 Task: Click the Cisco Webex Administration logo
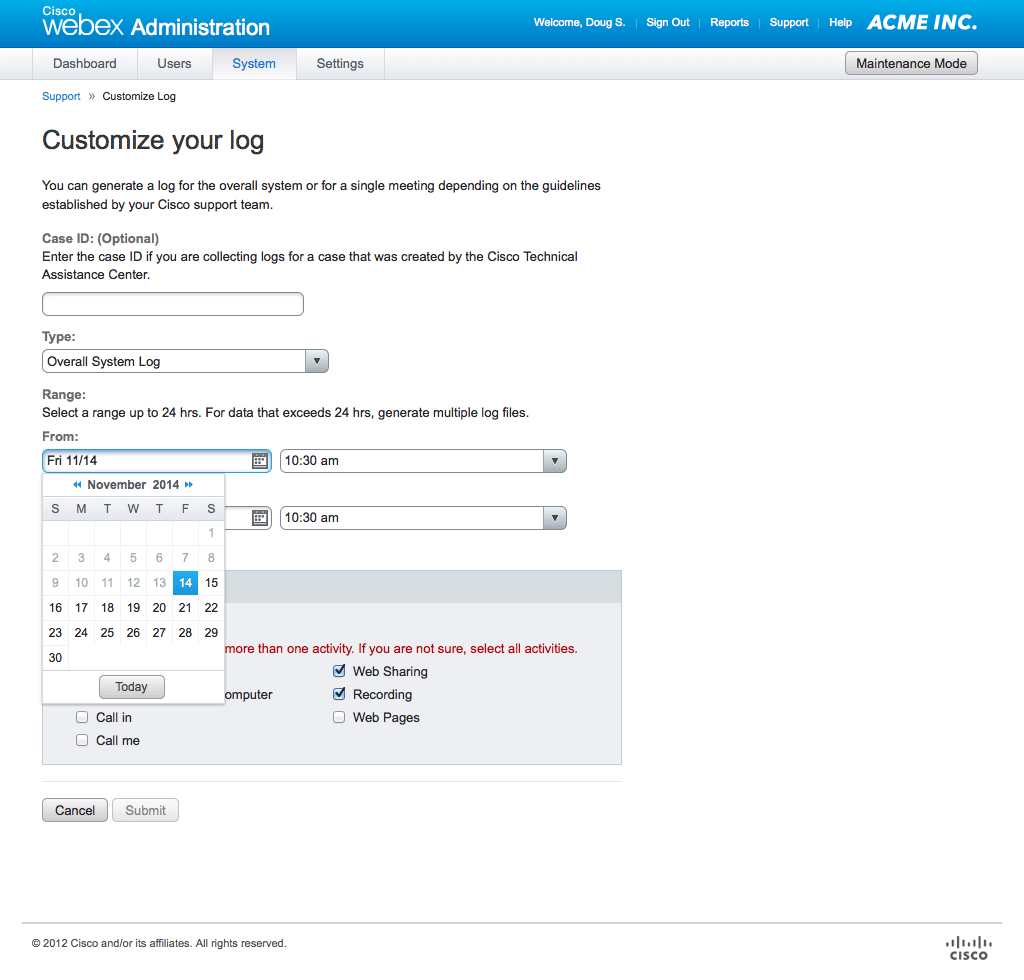[156, 23]
